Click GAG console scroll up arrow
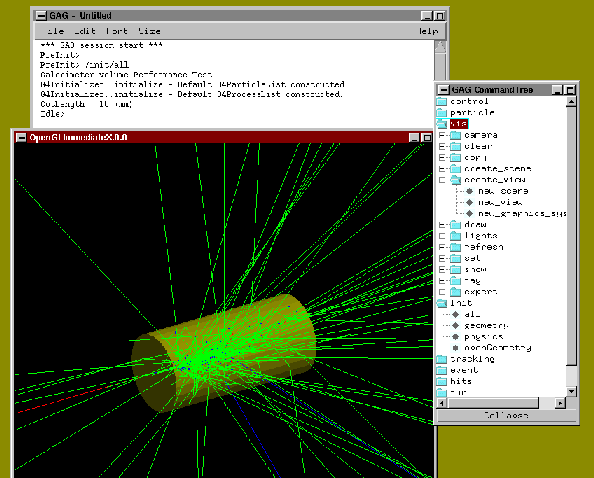The width and height of the screenshot is (594, 478). click(440, 47)
